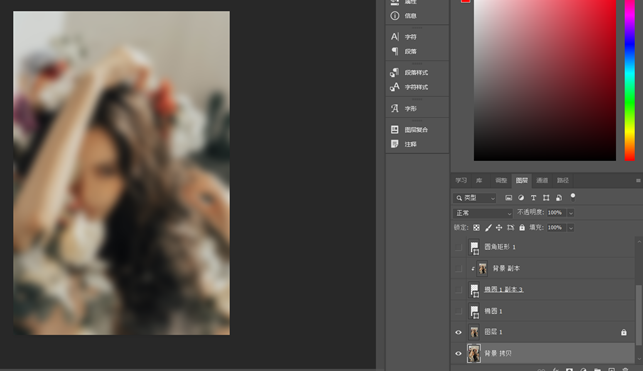This screenshot has height=371, width=643.
Task: Click the red foreground color swatch
Action: click(465, 1)
